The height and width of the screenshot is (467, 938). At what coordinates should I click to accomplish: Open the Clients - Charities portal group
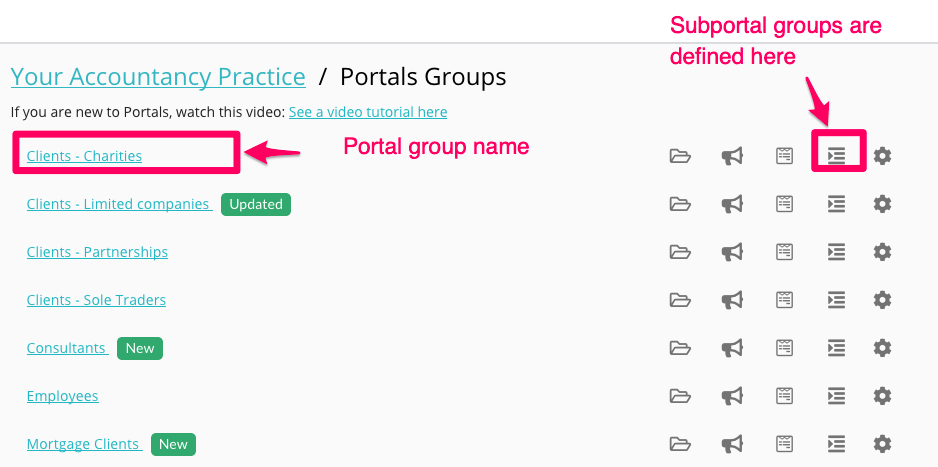[x=84, y=156]
